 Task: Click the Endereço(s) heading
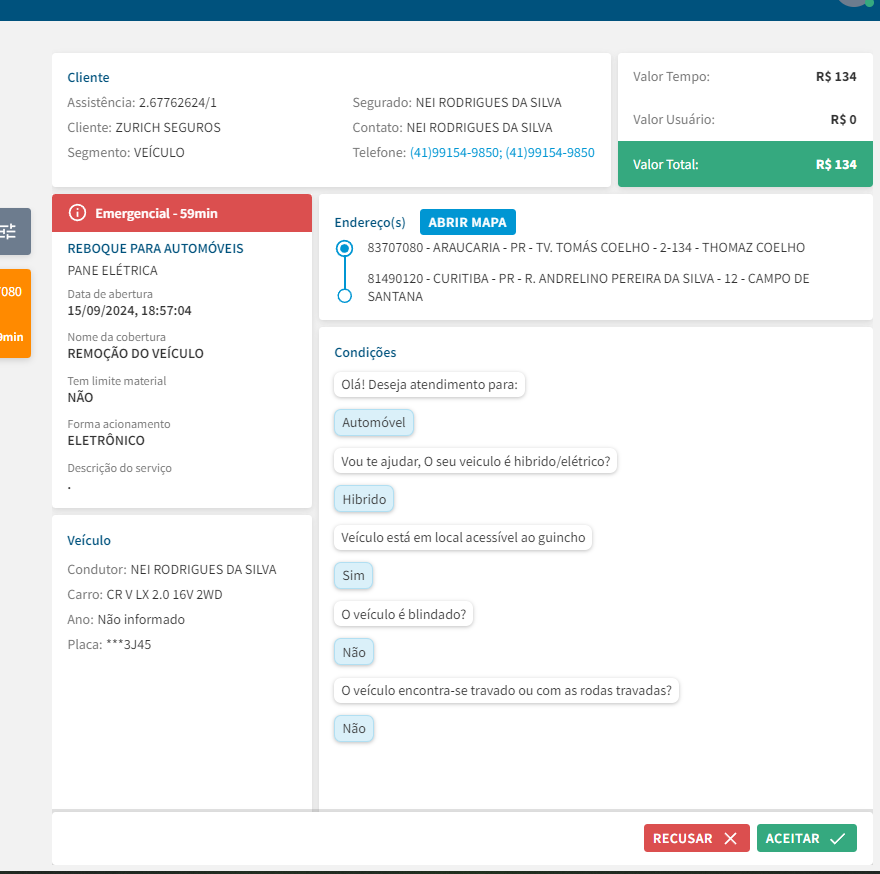(x=370, y=222)
